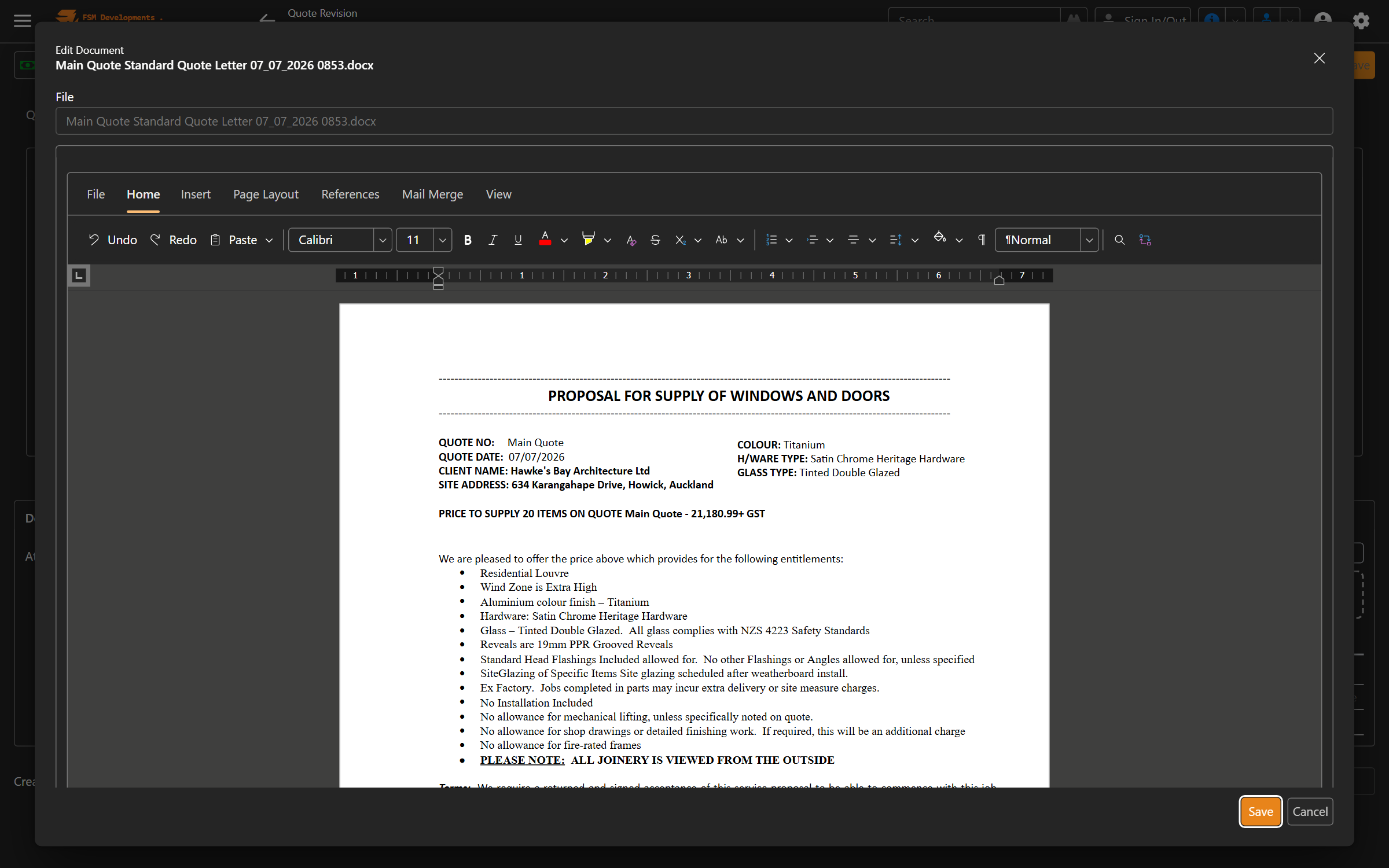Click the Cancel button

click(x=1310, y=811)
